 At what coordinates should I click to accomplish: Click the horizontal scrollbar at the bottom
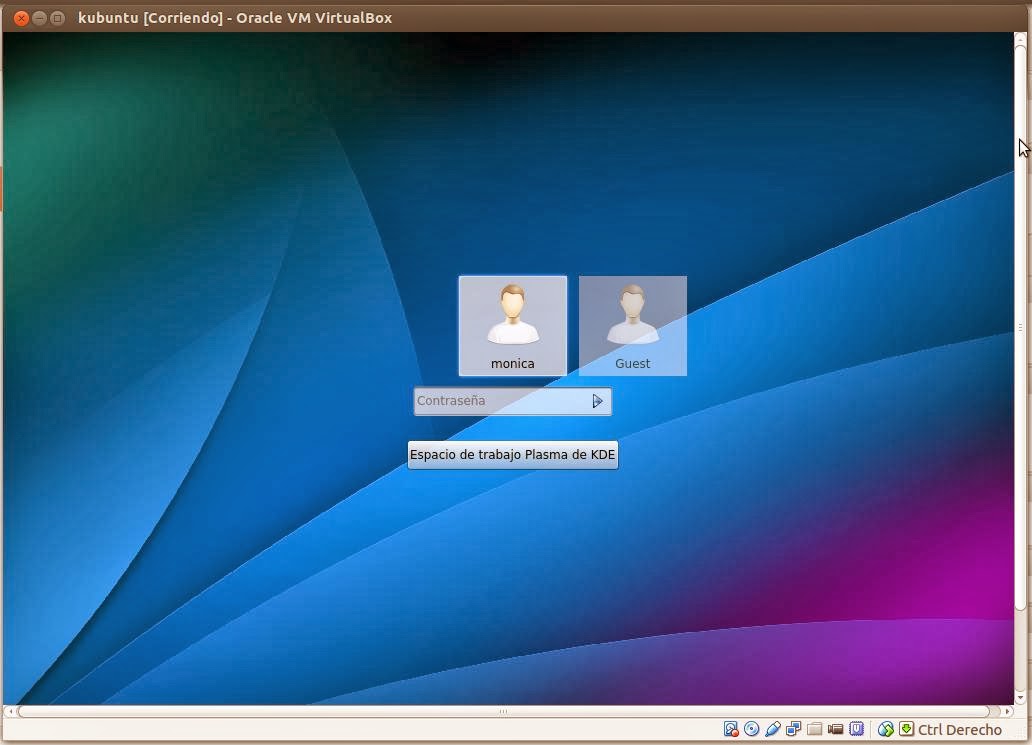coord(500,710)
